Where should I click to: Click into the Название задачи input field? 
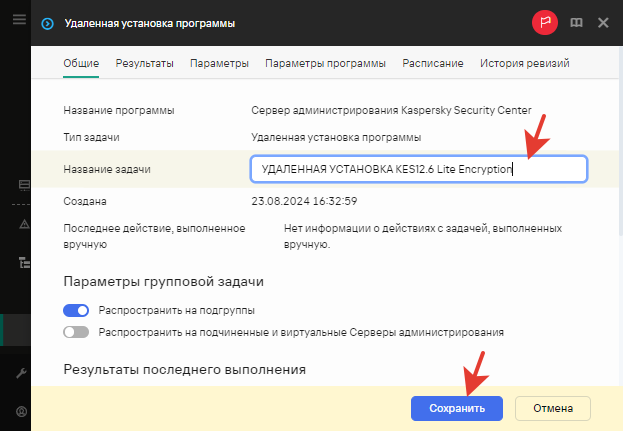pos(419,169)
